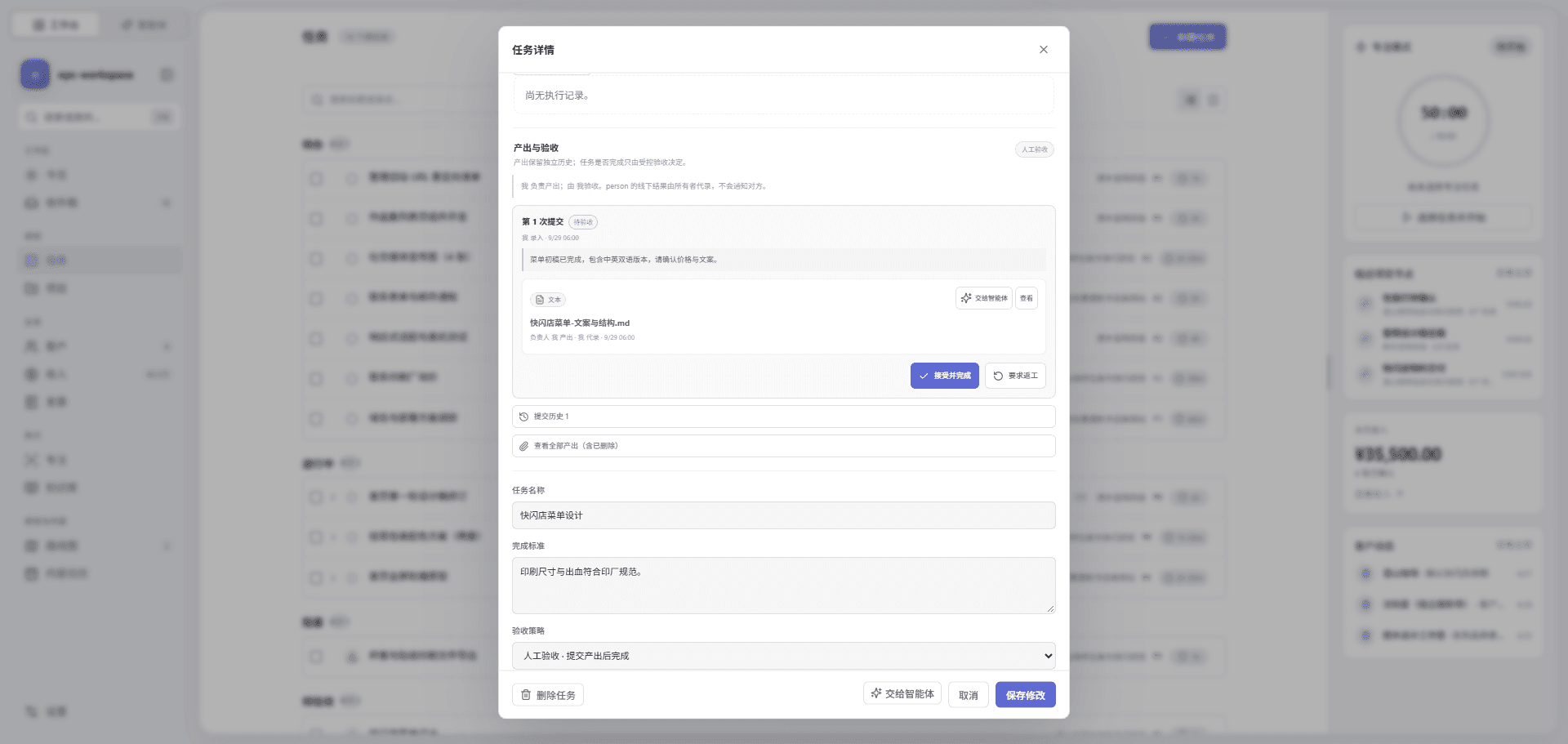Screen dimensions: 1568x744
Task: Click the undo arrow icon in 要求返工
Action: coord(998,376)
